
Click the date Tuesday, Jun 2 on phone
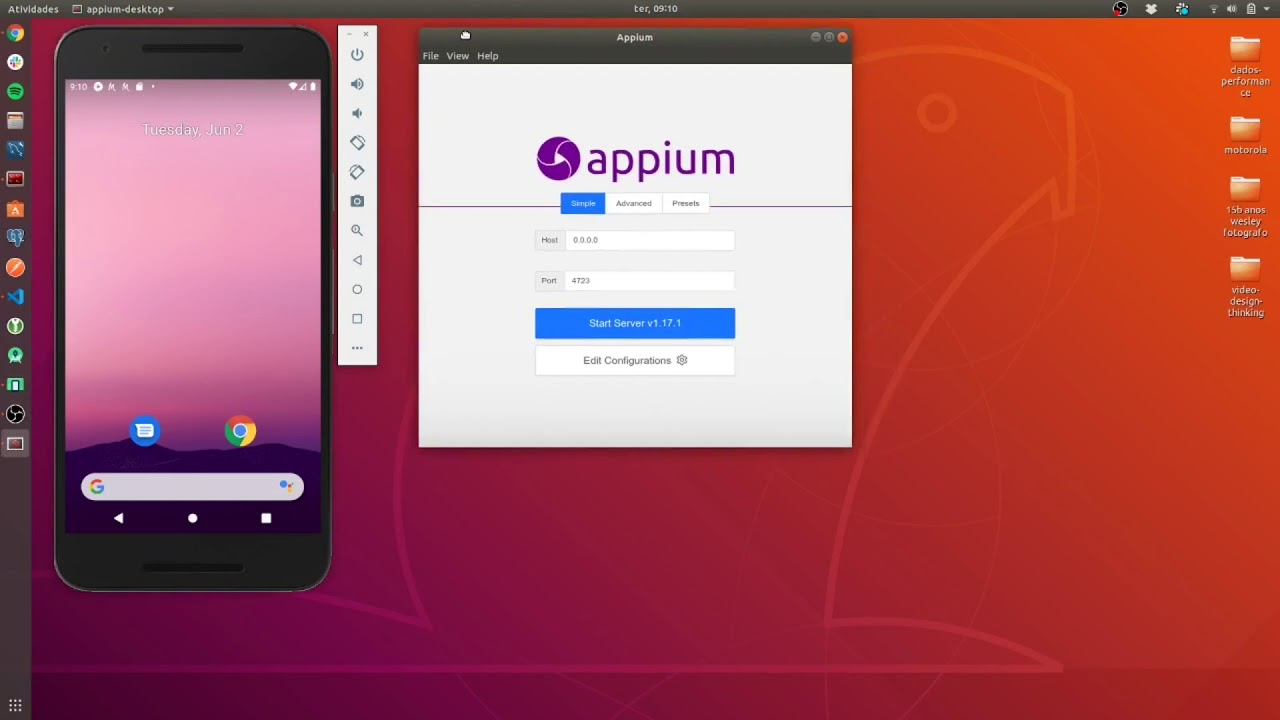192,130
